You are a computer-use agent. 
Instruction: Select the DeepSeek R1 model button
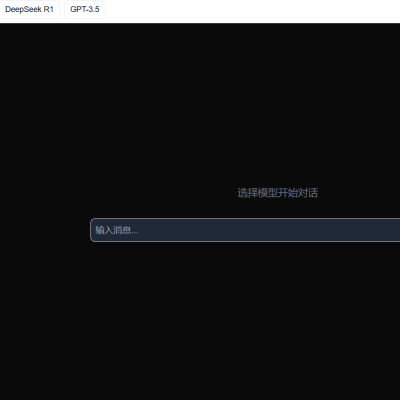click(x=29, y=9)
